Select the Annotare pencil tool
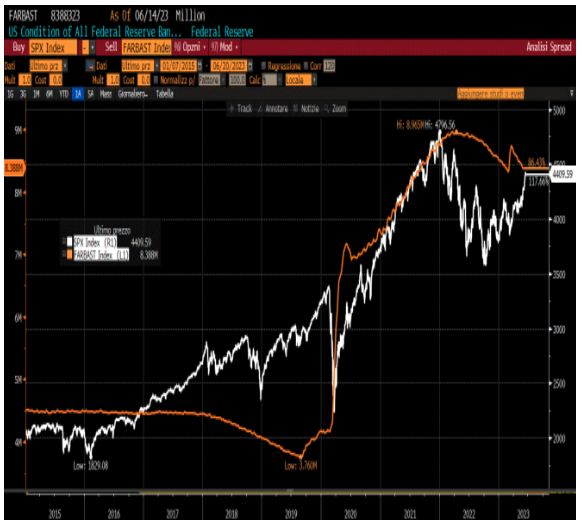This screenshot has height=526, width=582. (x=273, y=109)
